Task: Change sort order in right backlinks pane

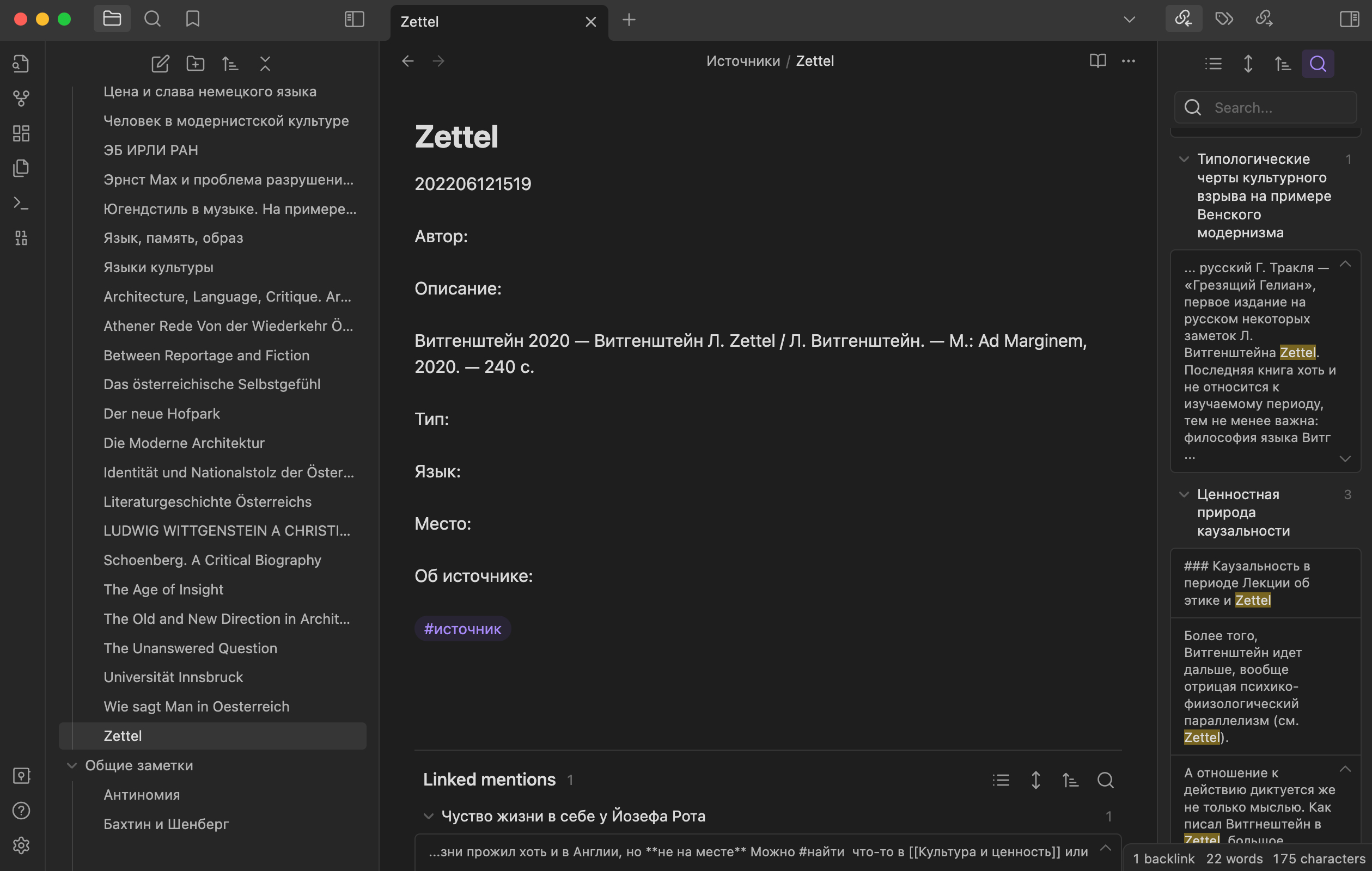Action: coord(1283,63)
